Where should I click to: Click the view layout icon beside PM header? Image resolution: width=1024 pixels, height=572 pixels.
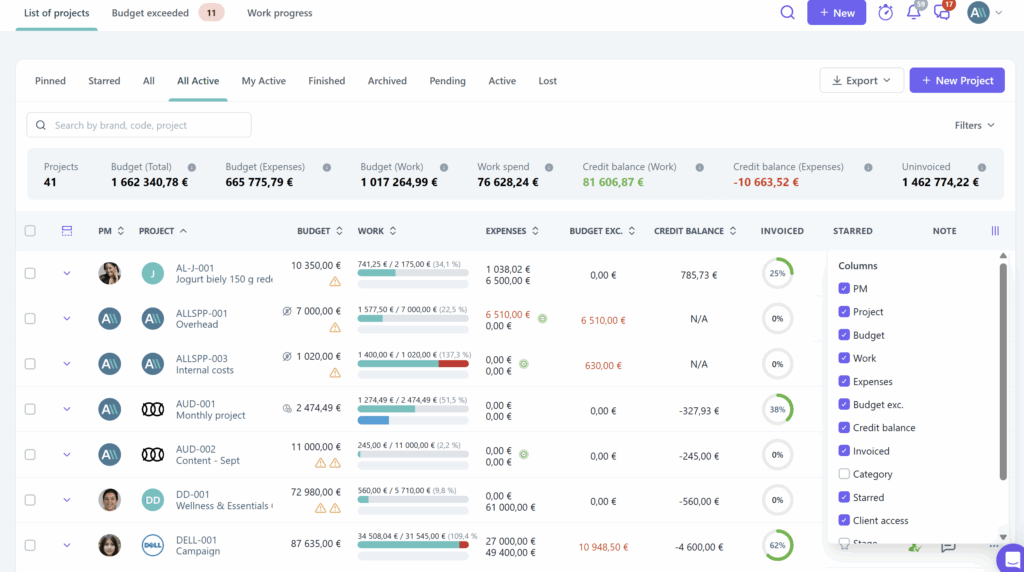(67, 231)
